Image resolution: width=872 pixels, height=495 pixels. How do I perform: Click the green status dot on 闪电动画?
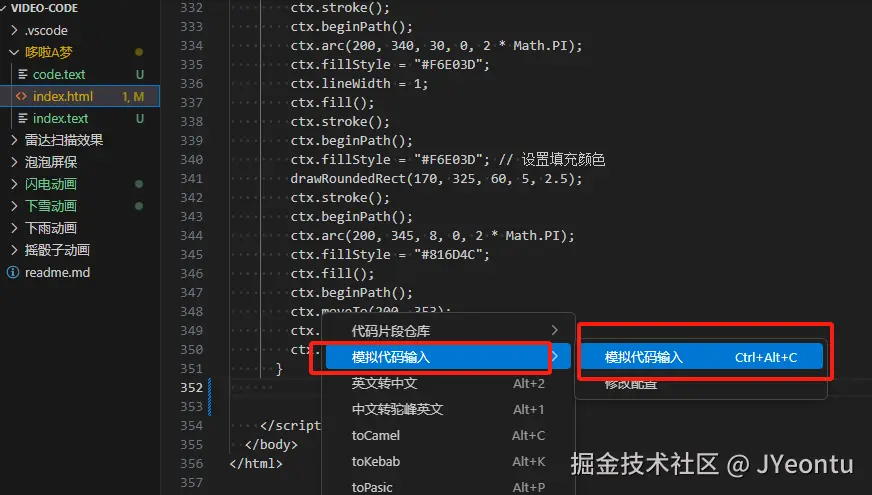click(x=139, y=184)
